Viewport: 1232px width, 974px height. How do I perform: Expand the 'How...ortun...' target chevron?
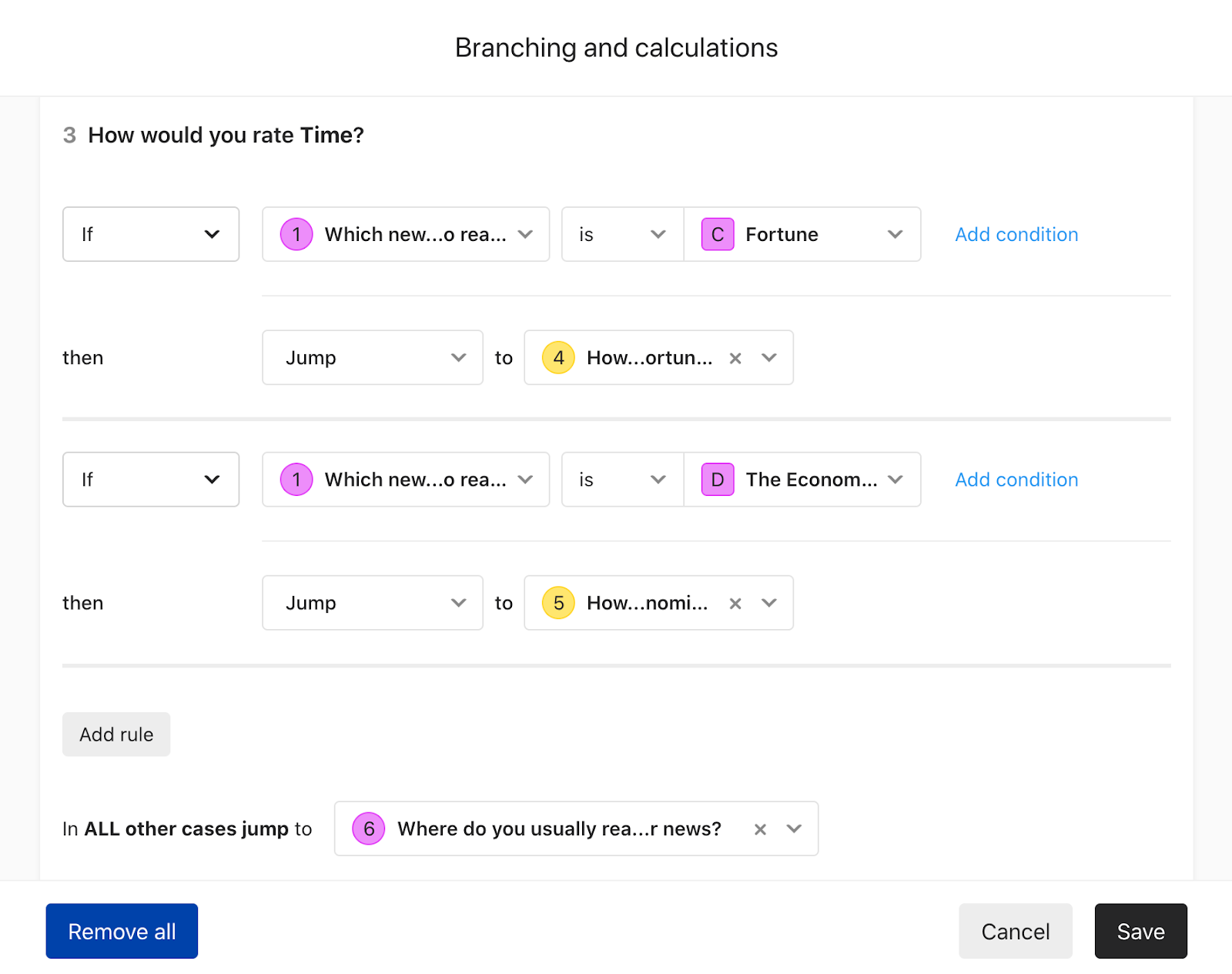point(769,358)
